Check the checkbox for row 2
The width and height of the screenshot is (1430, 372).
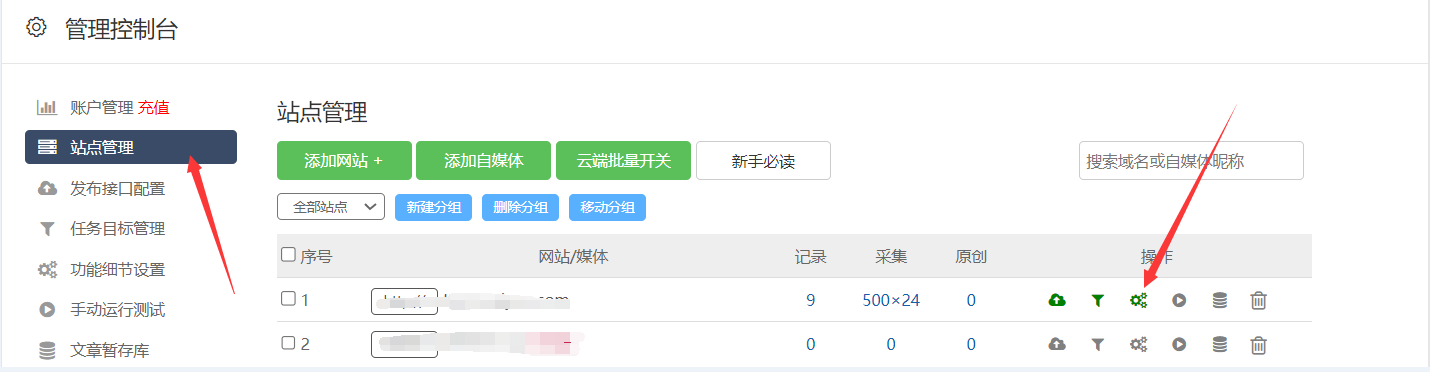point(289,343)
